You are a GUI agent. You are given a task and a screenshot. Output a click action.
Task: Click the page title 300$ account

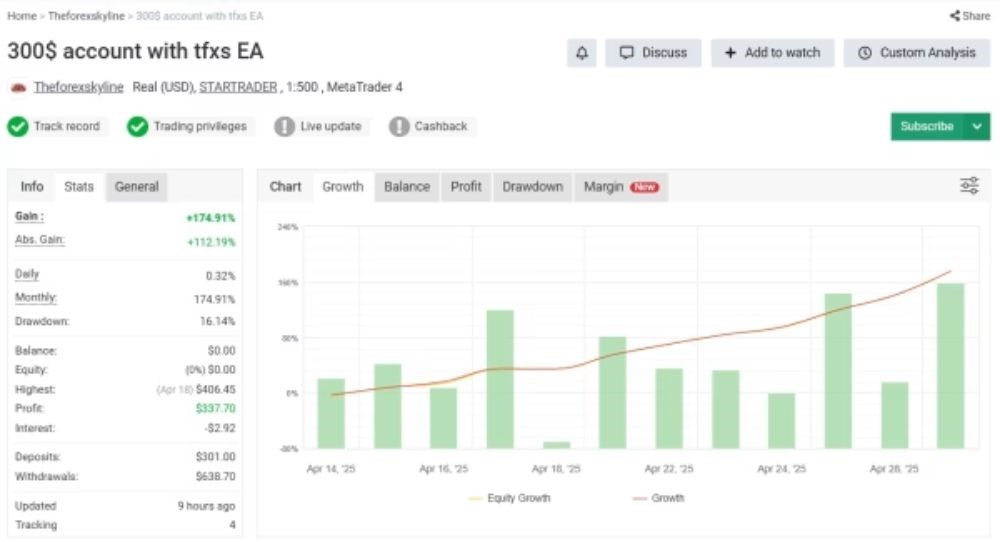click(135, 51)
